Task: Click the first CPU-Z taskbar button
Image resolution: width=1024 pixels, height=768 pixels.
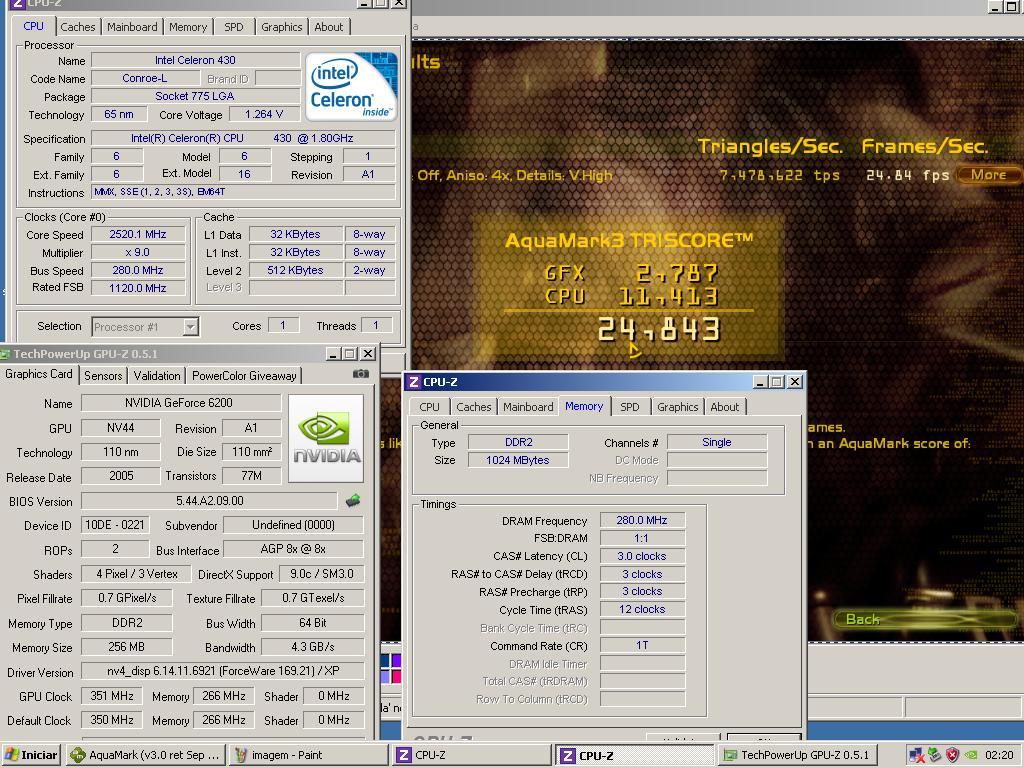Action: 472,755
